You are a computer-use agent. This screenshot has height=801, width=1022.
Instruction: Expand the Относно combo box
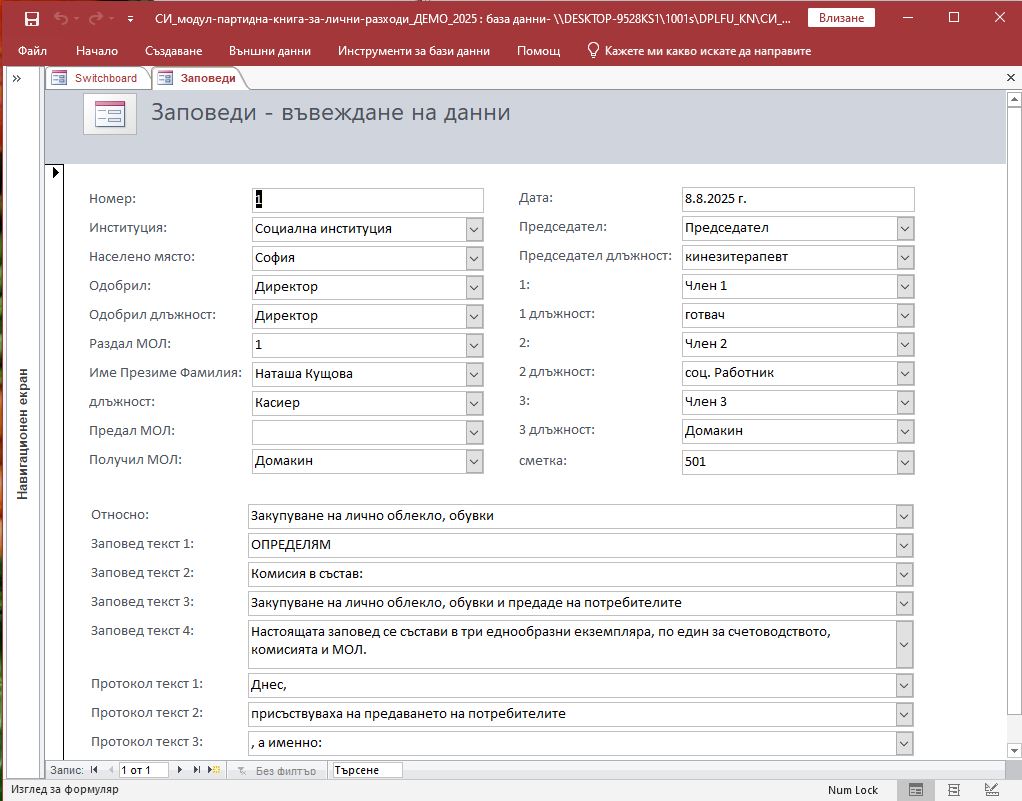coord(904,517)
